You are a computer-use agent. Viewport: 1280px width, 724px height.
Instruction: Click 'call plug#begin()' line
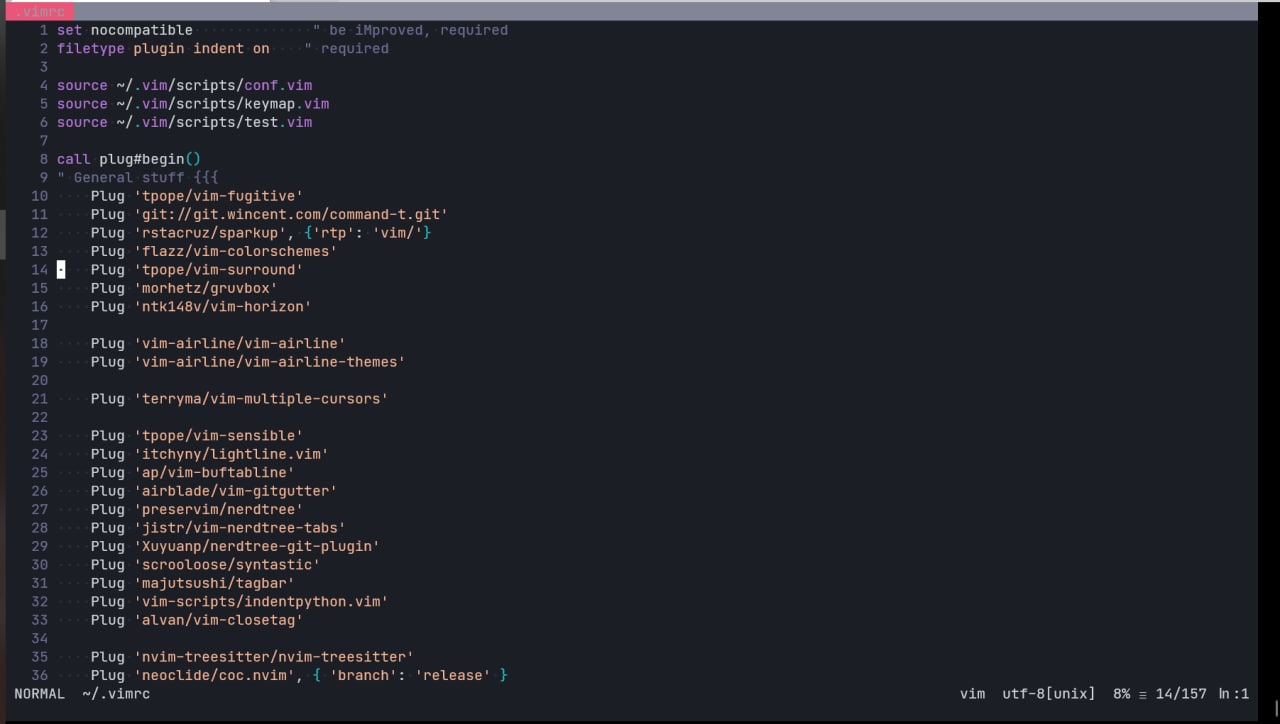click(x=129, y=159)
